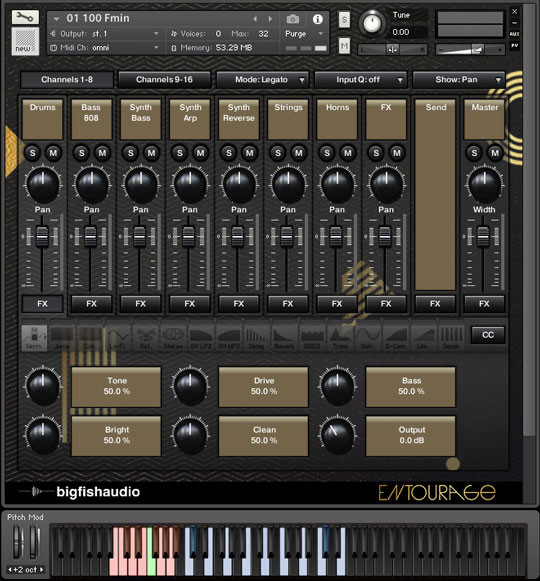Click the Max voices value 32
The height and width of the screenshot is (581, 540).
264,34
